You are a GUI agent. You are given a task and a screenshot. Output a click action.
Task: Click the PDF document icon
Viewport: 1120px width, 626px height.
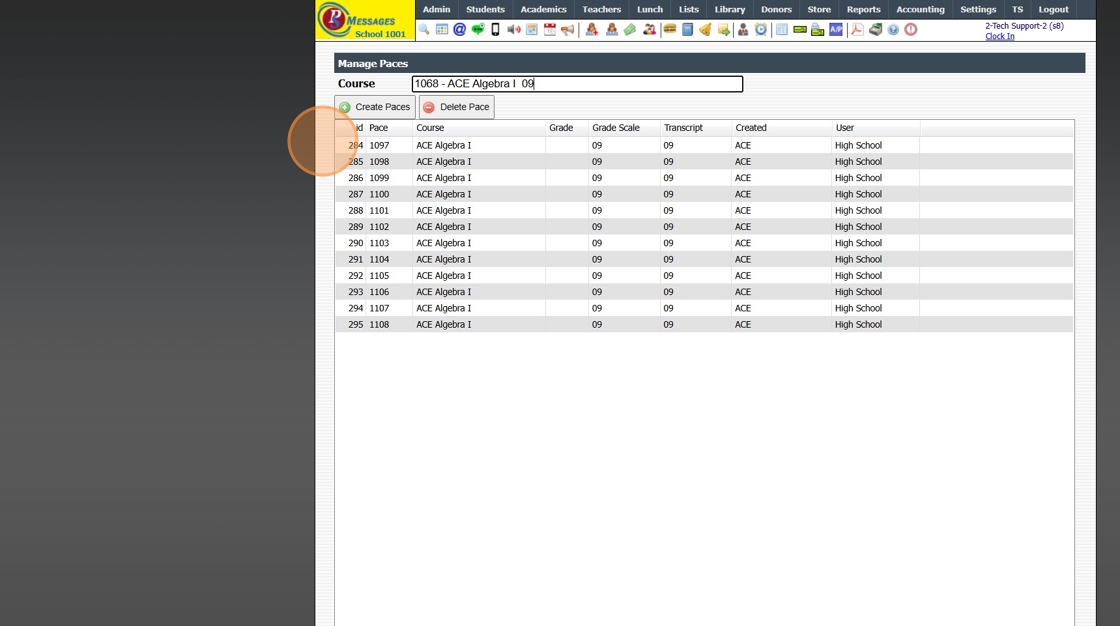coord(857,30)
